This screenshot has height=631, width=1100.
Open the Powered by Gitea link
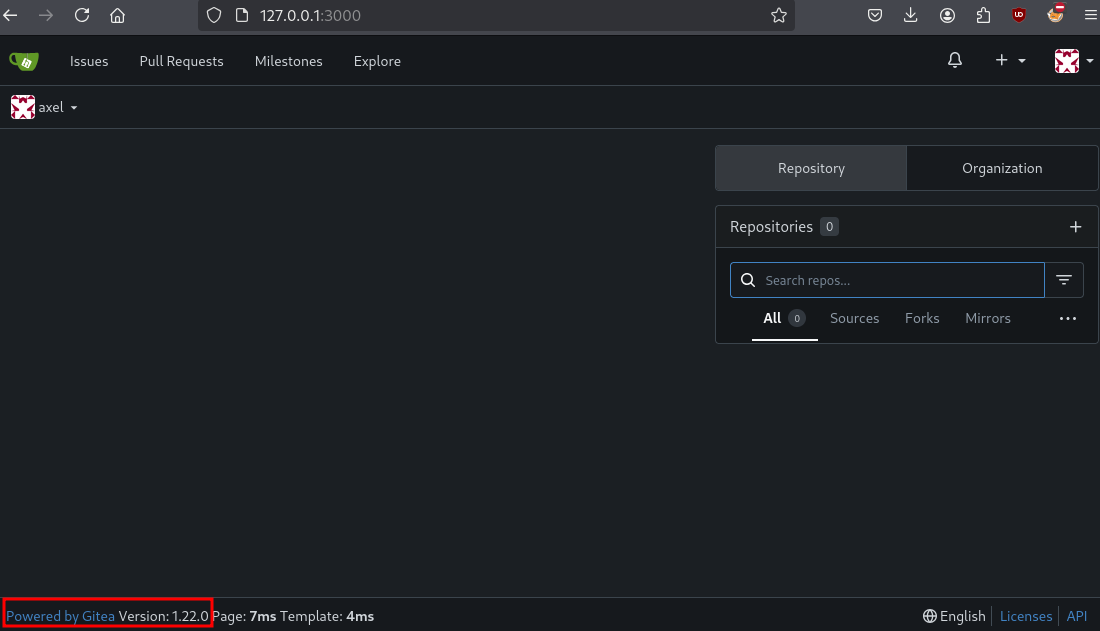point(61,616)
